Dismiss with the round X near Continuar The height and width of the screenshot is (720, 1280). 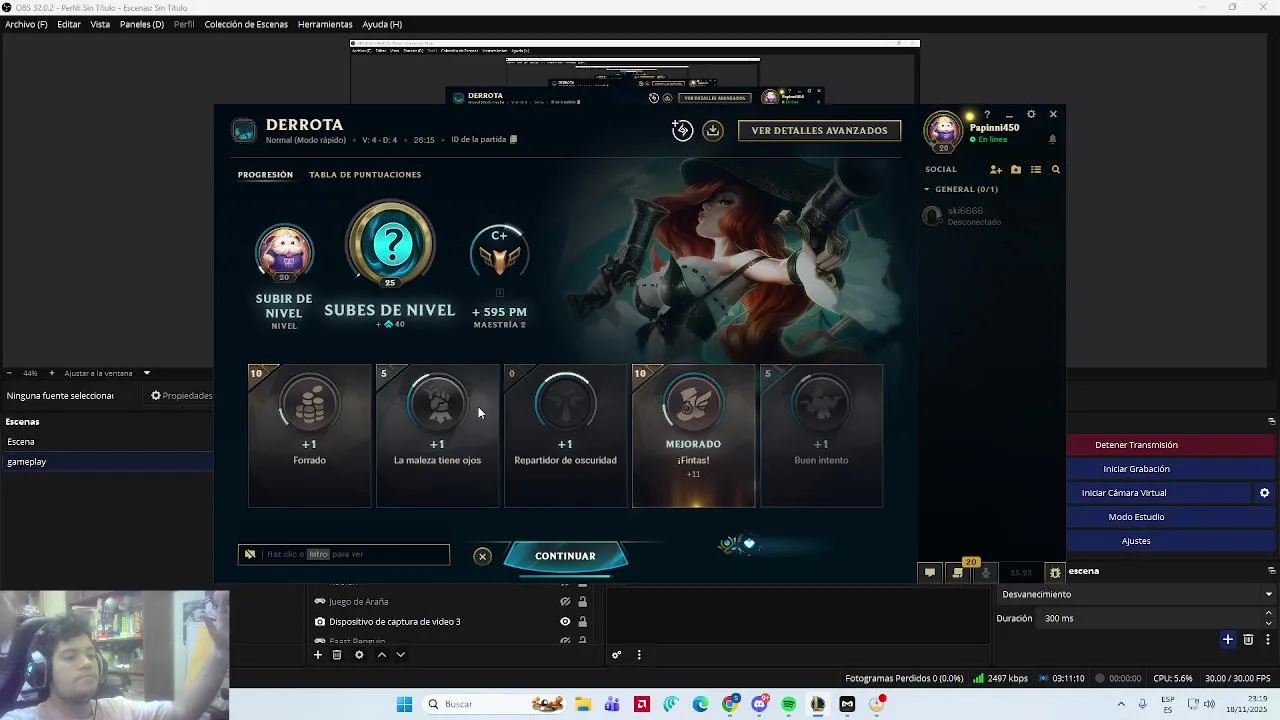pyautogui.click(x=482, y=556)
